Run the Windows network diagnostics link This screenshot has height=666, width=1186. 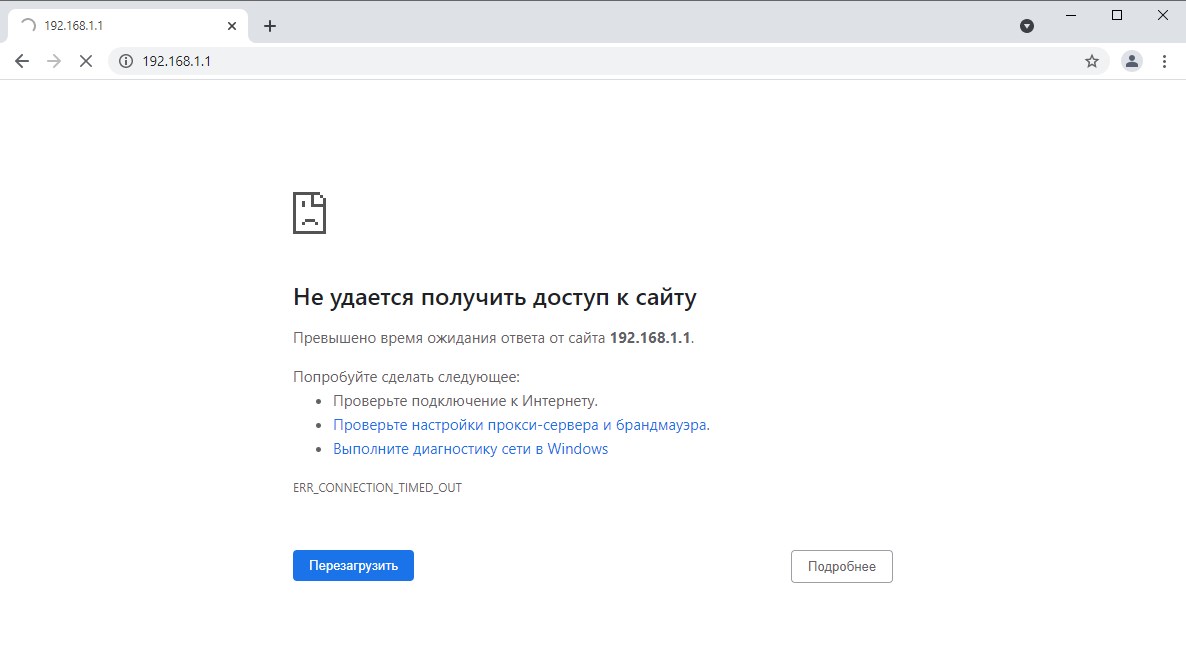470,449
